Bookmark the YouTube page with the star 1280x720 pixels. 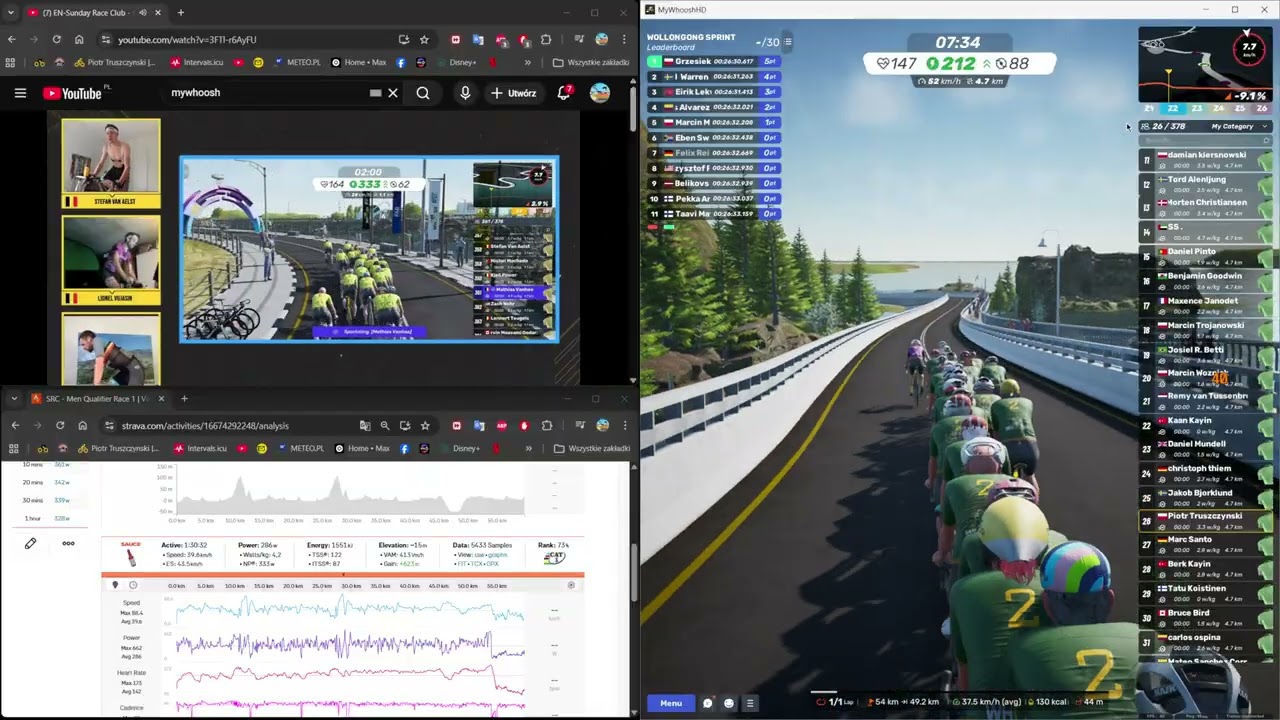424,40
